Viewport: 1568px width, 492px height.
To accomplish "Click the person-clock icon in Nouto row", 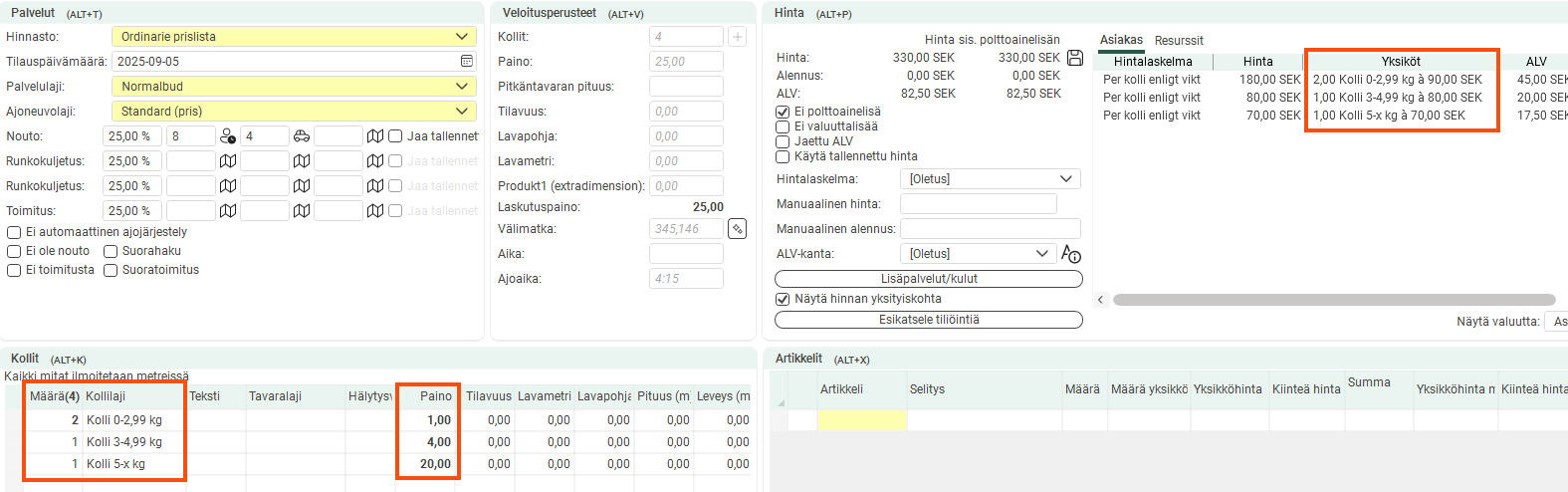I will (228, 136).
